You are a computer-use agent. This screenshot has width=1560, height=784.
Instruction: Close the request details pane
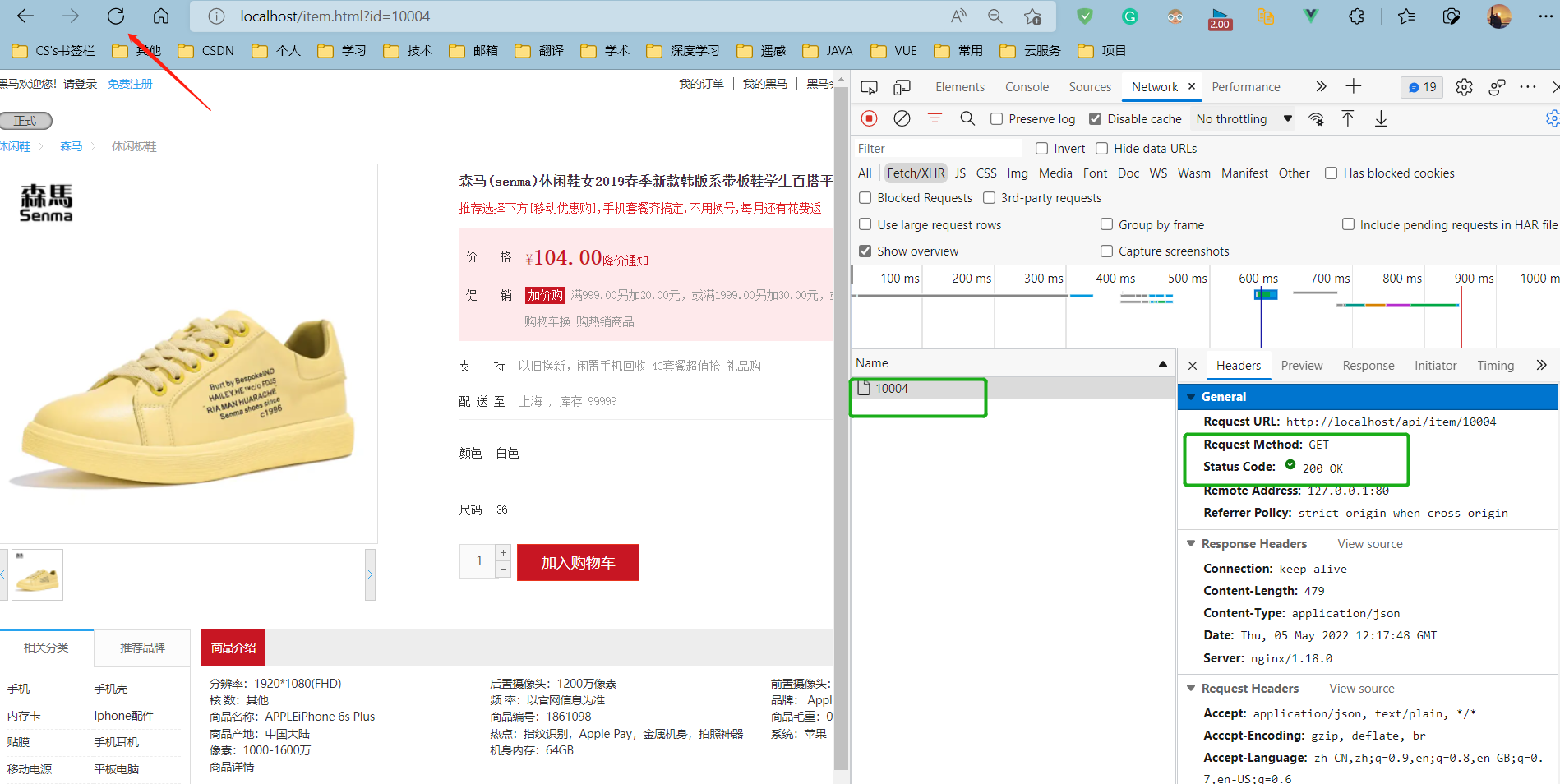pyautogui.click(x=1193, y=366)
